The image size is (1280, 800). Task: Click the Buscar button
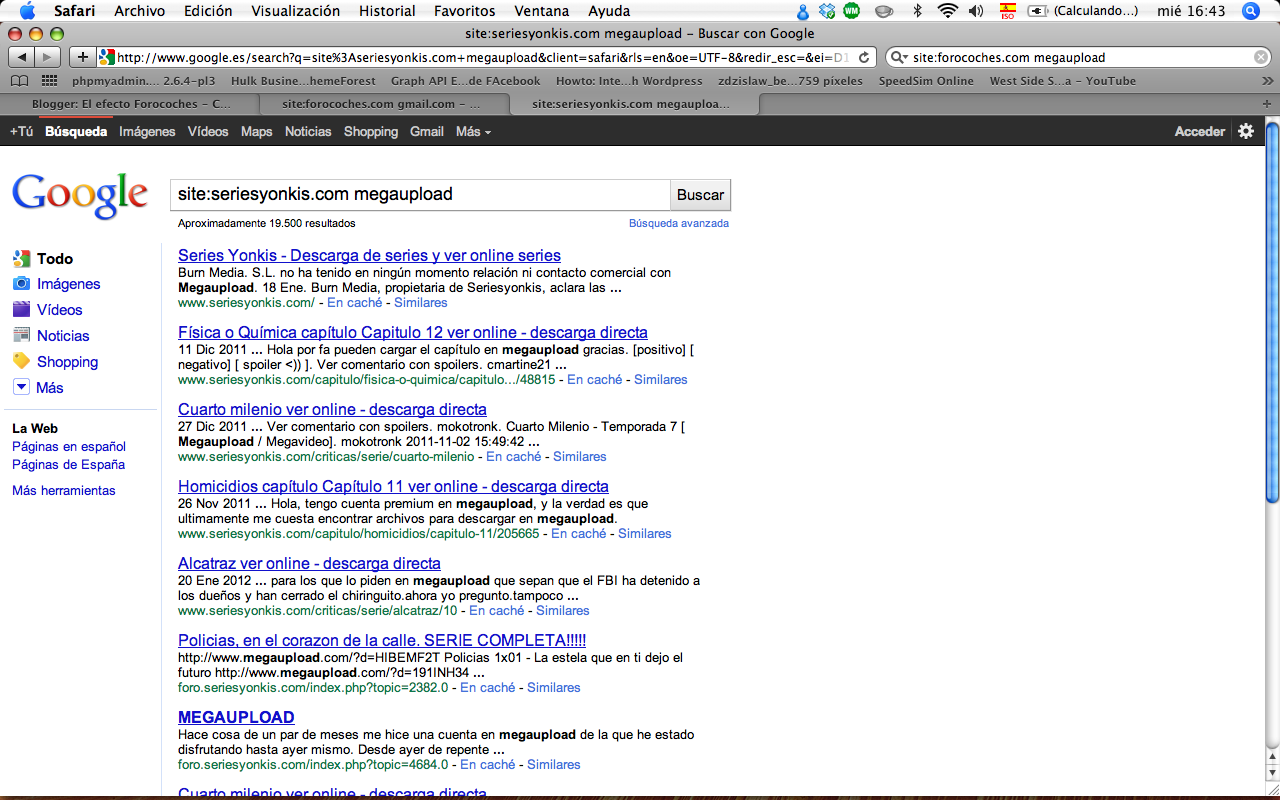(700, 195)
